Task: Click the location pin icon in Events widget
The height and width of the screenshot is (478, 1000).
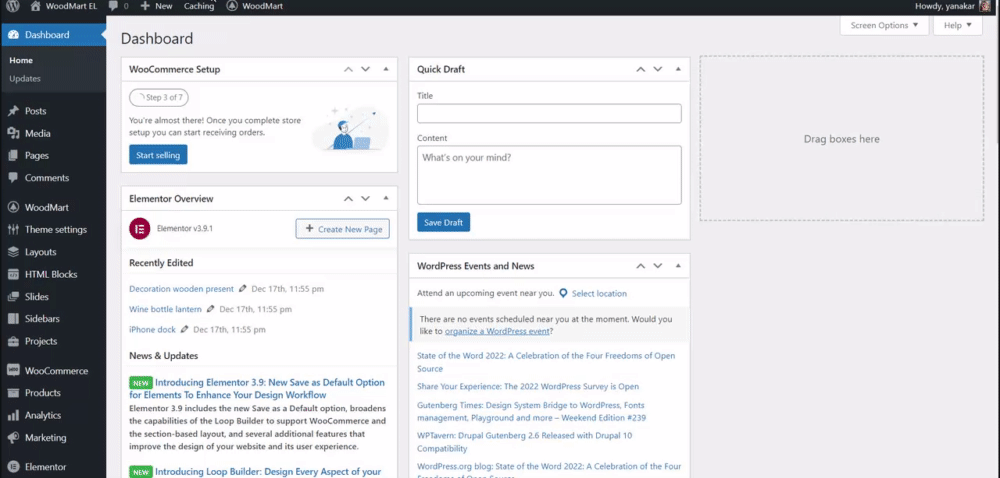Action: pos(563,293)
